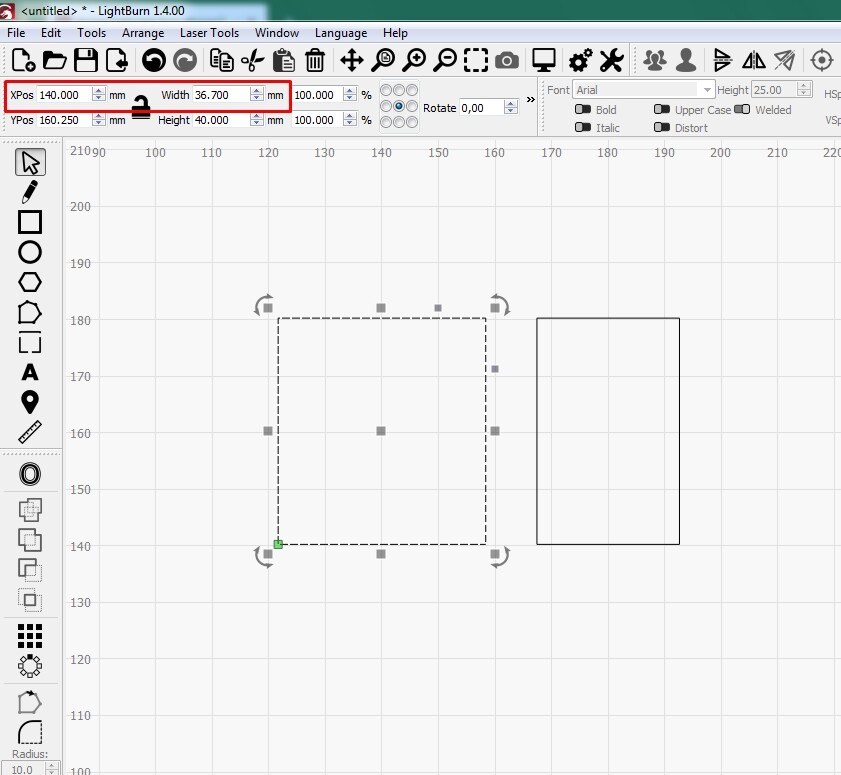Select the Measure tool
This screenshot has width=841, height=775.
(x=30, y=432)
